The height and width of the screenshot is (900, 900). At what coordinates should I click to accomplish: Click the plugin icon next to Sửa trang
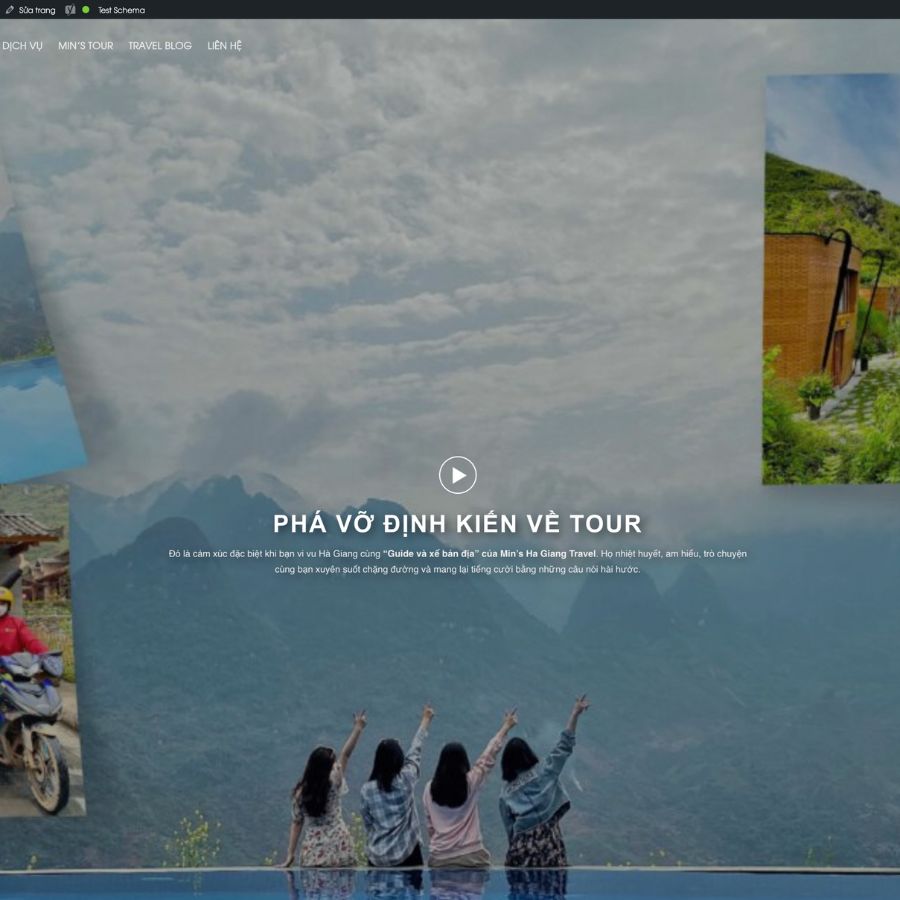point(70,9)
